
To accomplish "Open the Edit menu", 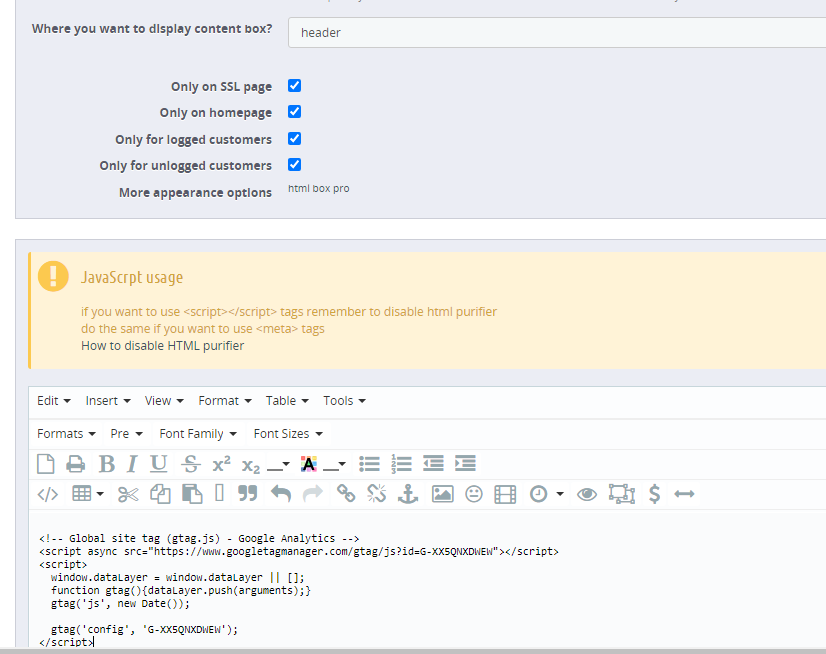I will pos(54,401).
